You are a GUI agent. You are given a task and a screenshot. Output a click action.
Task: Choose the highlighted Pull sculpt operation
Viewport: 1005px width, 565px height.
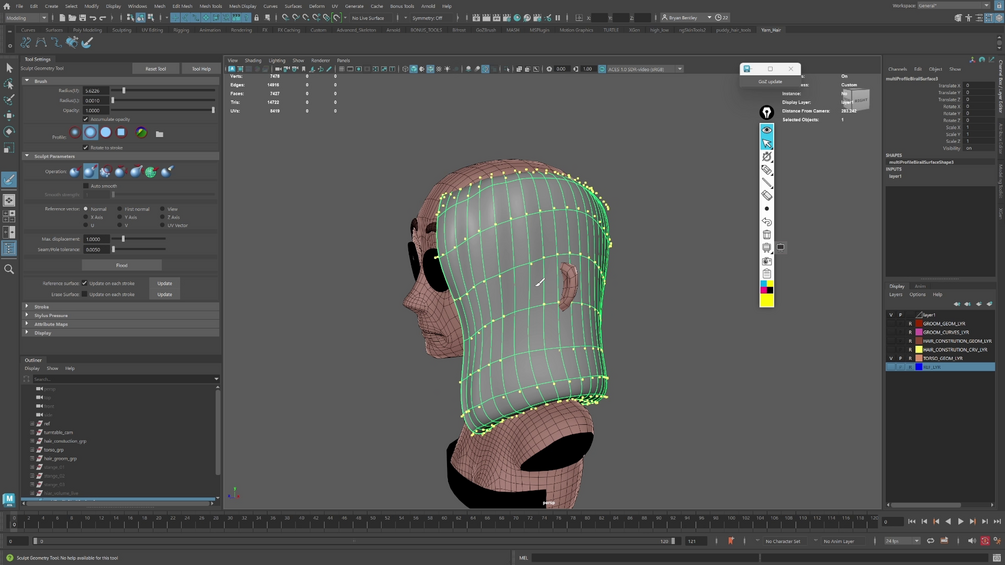click(x=90, y=172)
